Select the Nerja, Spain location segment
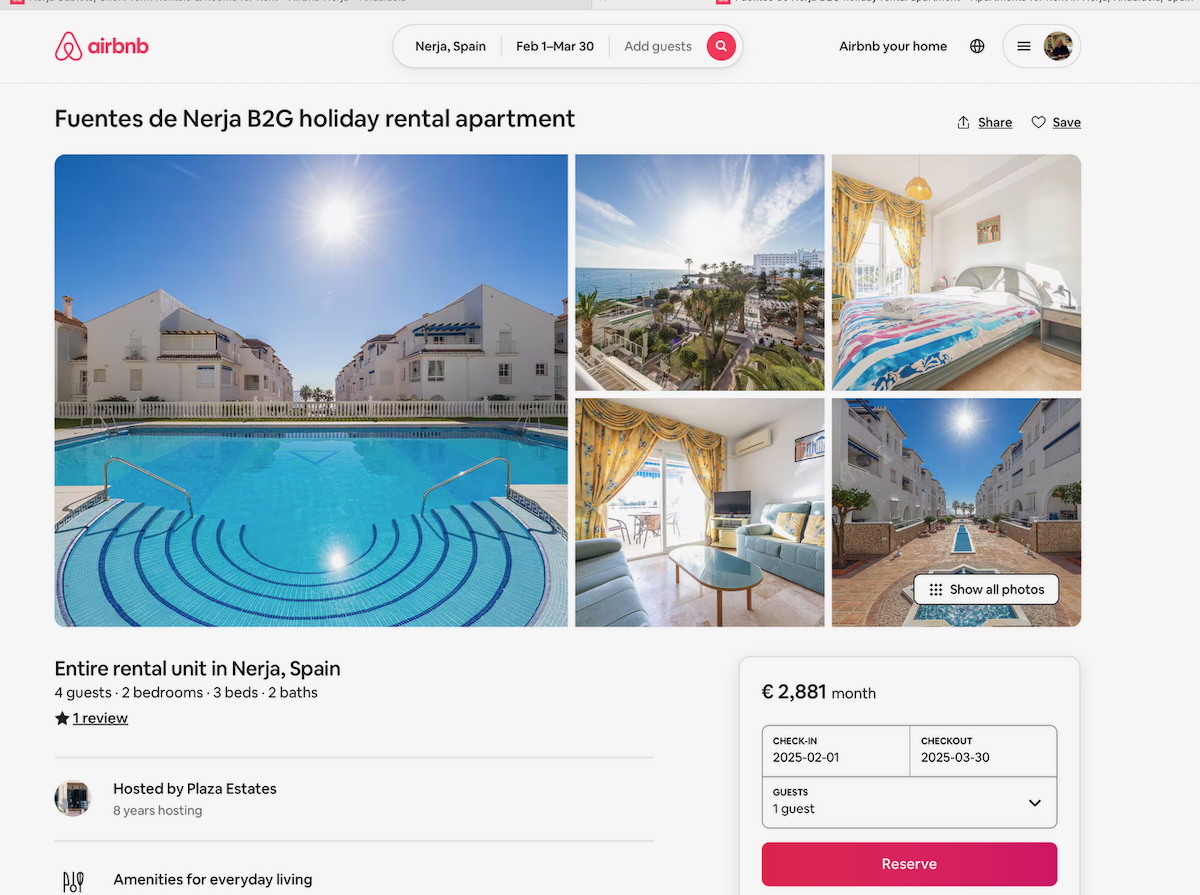 450,46
